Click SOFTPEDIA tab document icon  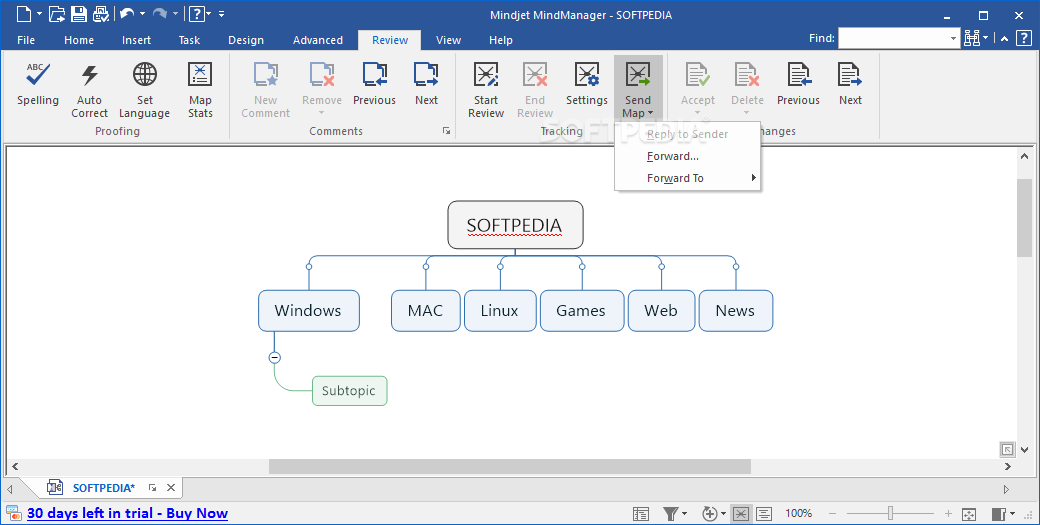[55, 487]
